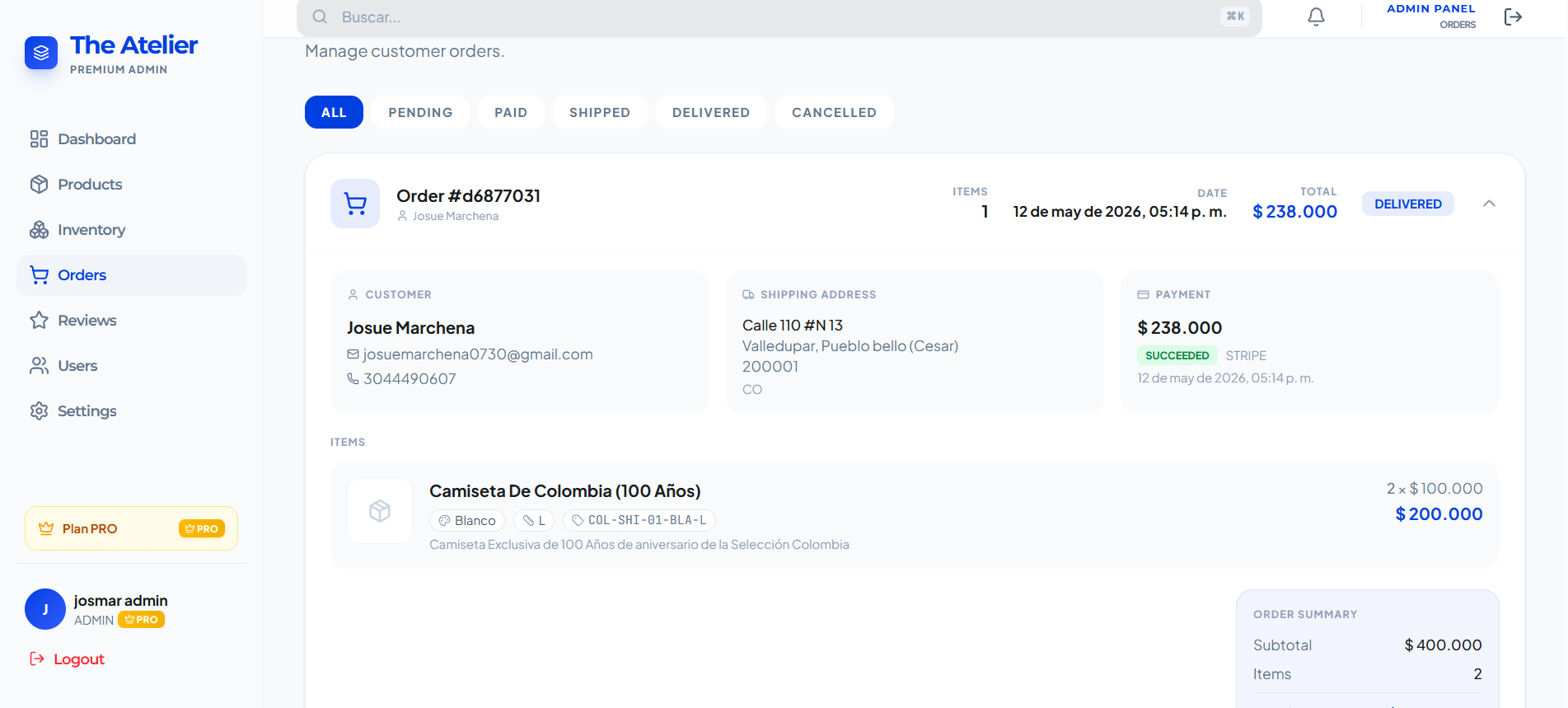Click customer email josuemarchena0730@gmail.com
The width and height of the screenshot is (1568, 708).
(478, 354)
